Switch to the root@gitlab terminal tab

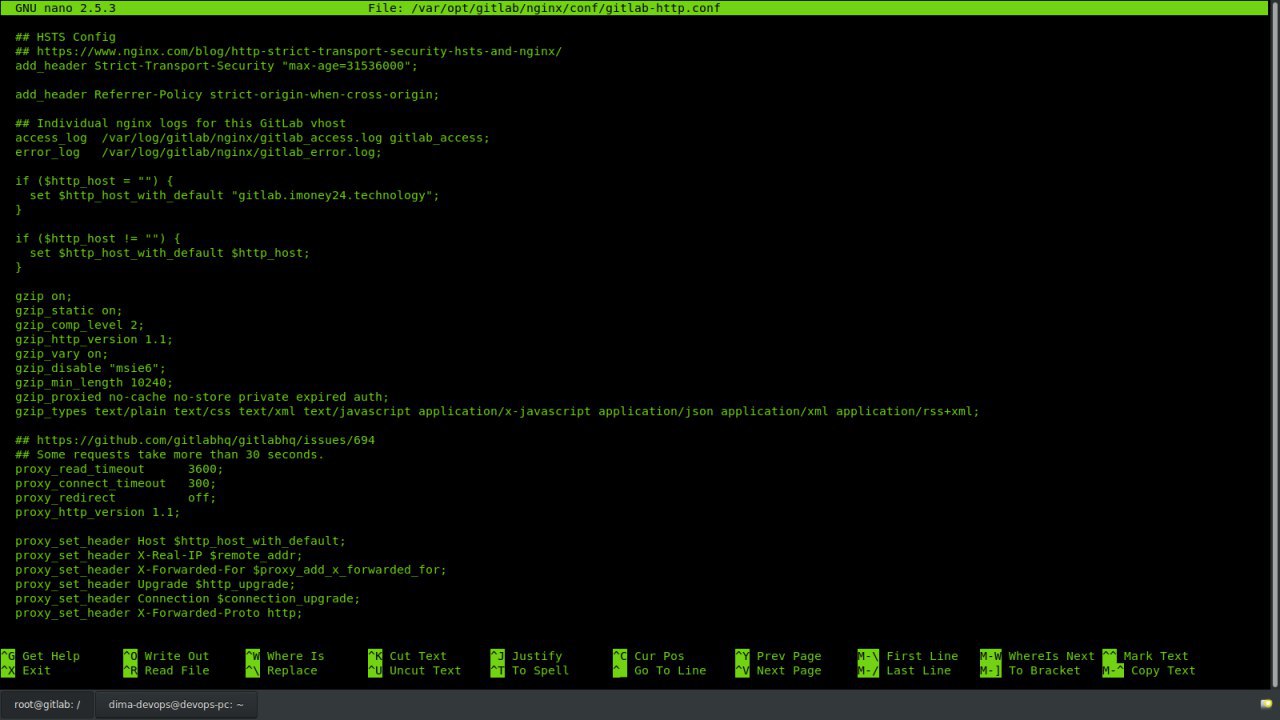click(47, 704)
